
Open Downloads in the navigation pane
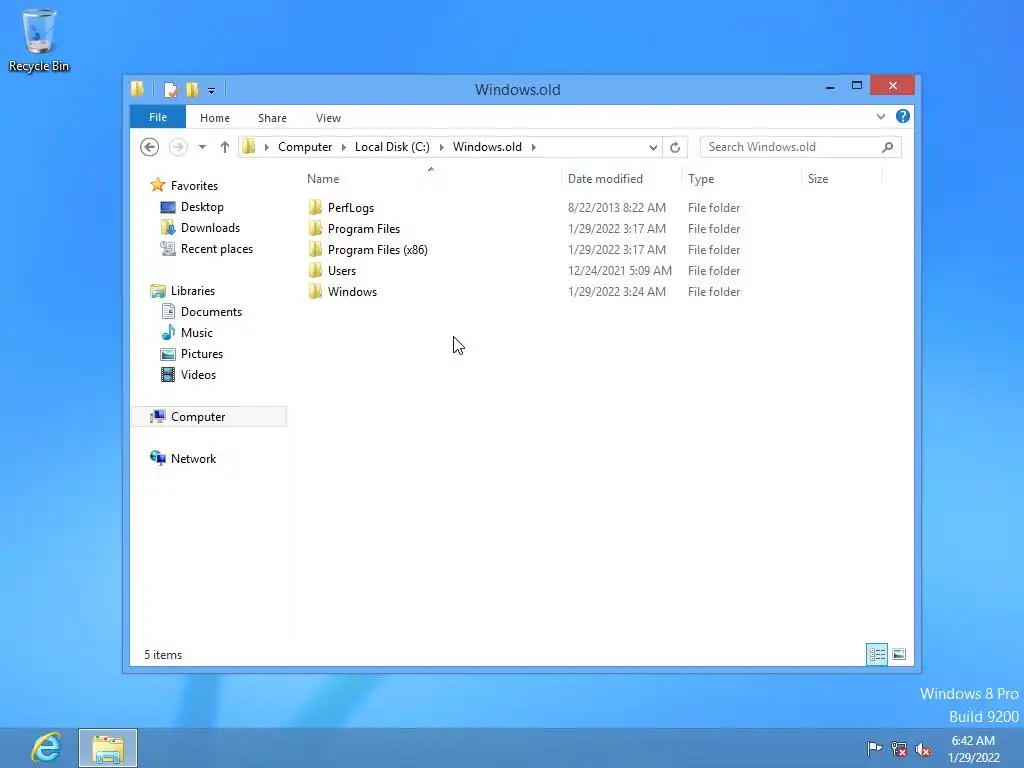210,227
